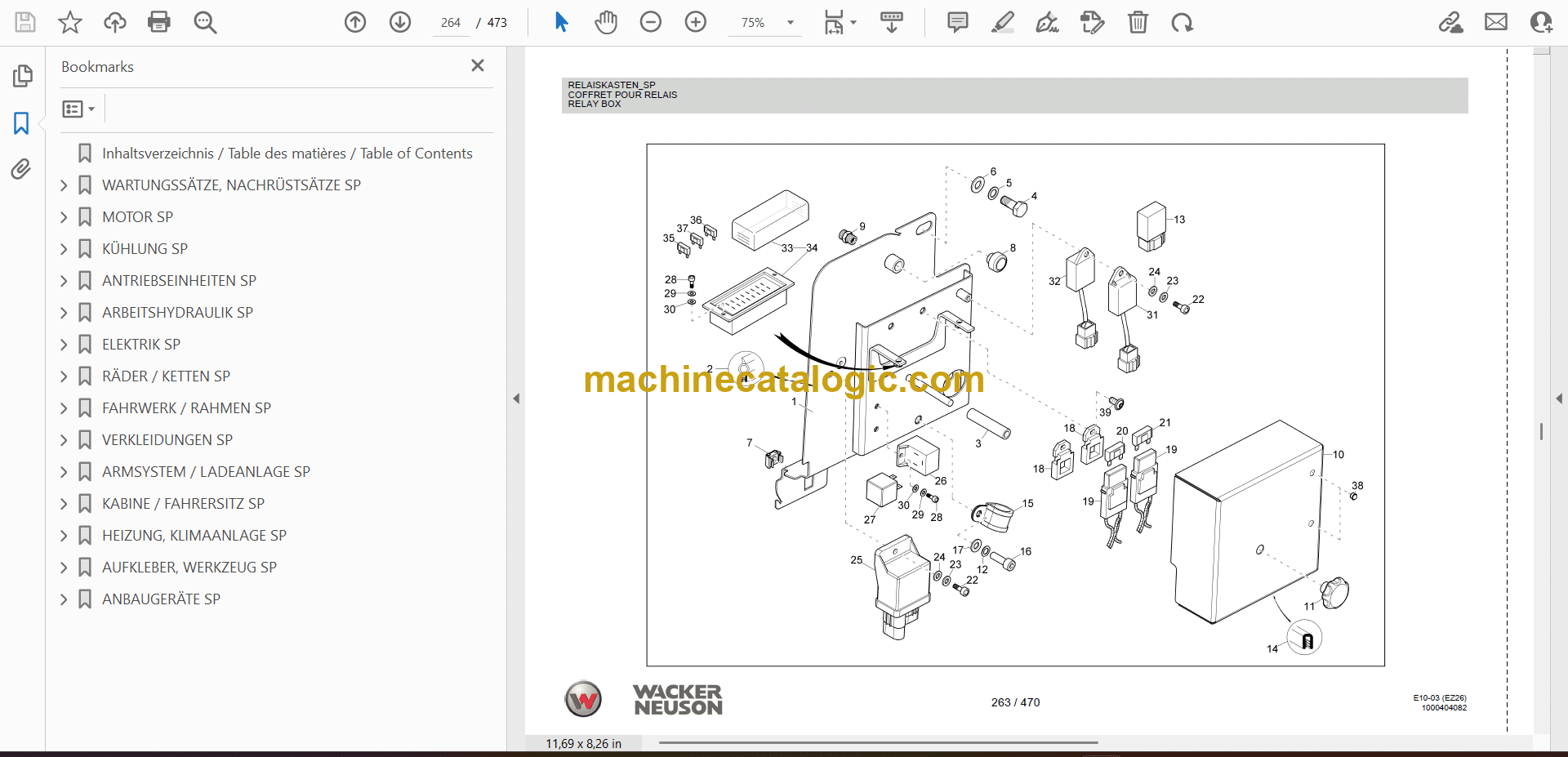Viewport: 1568px width, 757px height.
Task: Toggle the Page Thumbnails panel
Action: point(22,76)
